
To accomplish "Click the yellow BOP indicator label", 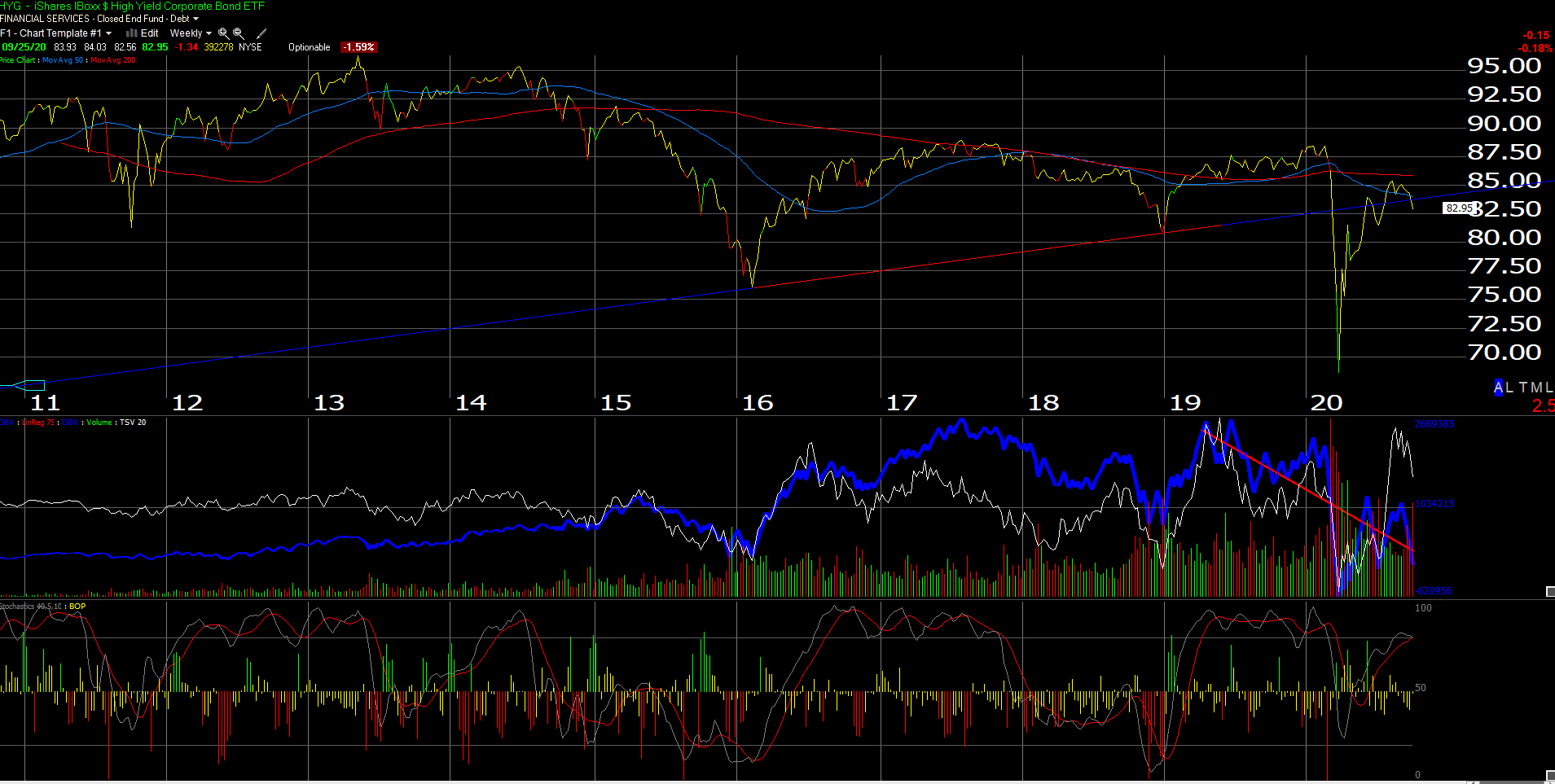I will coord(77,607).
